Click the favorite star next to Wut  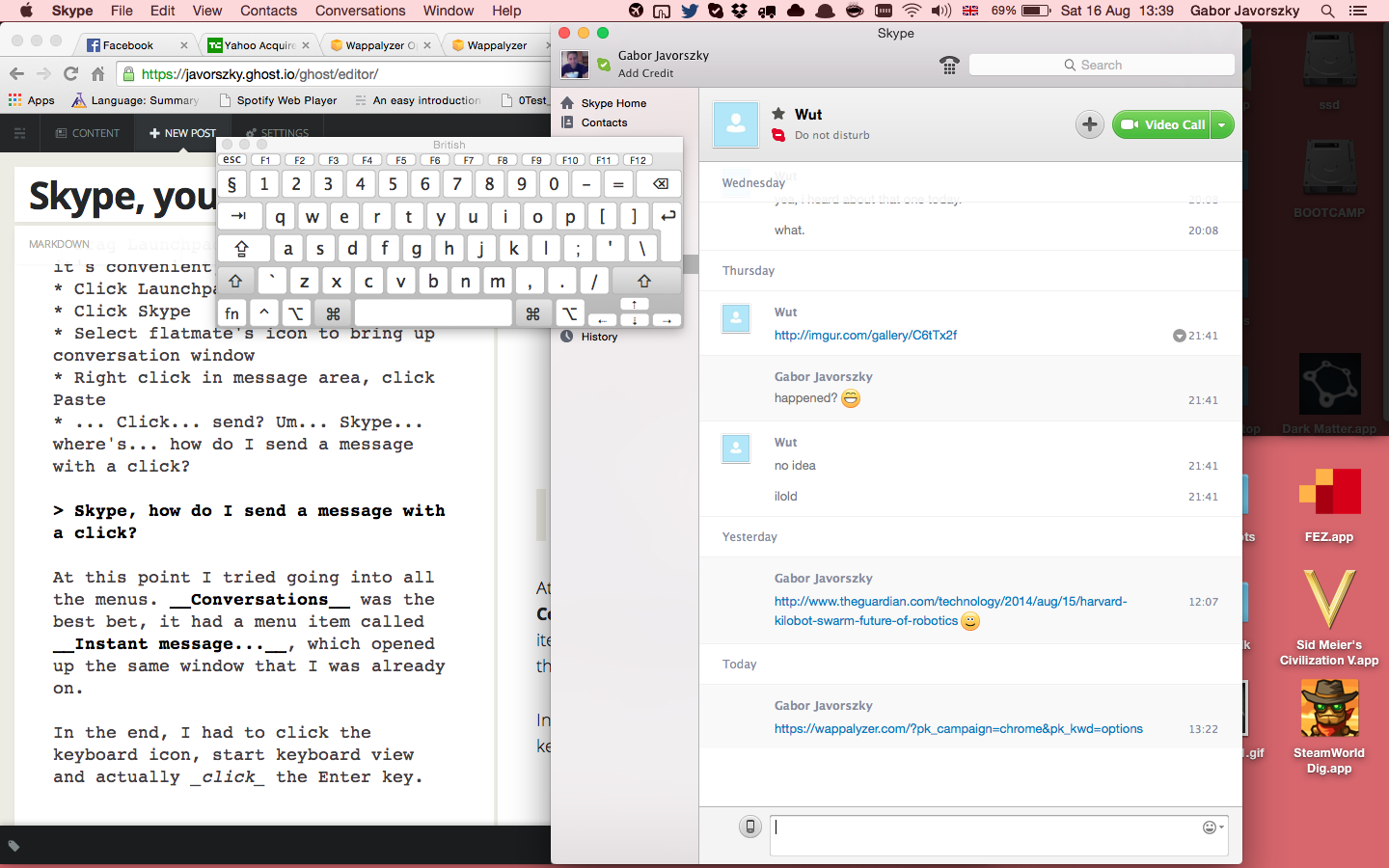(x=778, y=114)
